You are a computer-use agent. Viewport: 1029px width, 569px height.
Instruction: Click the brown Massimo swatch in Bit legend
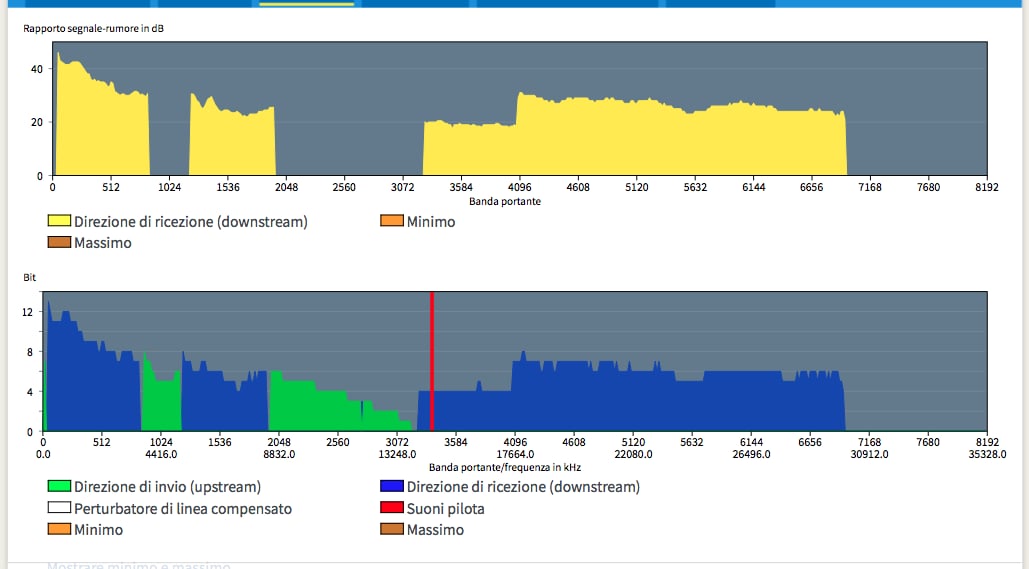pos(391,530)
